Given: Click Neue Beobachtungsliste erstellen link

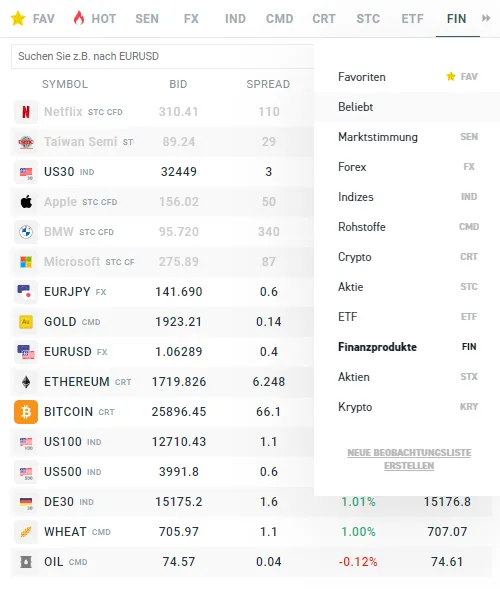Looking at the screenshot, I should (x=409, y=459).
